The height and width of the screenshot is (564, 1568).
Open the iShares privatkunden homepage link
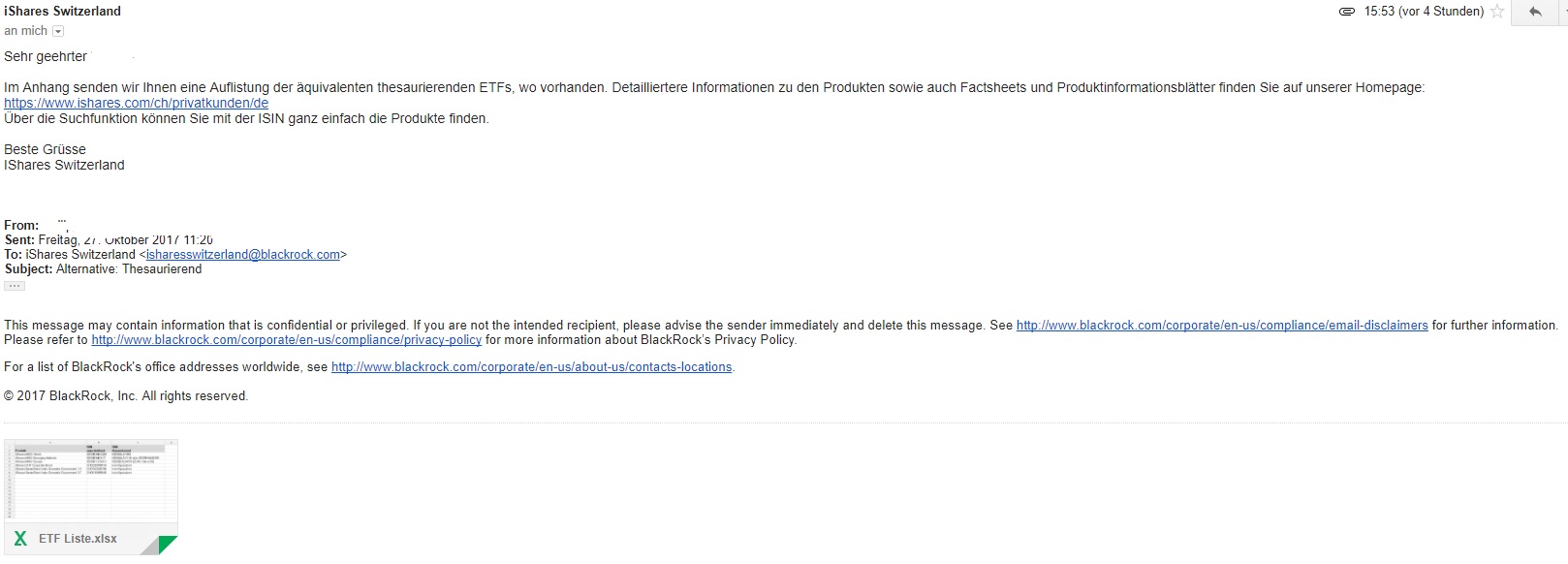tap(136, 103)
